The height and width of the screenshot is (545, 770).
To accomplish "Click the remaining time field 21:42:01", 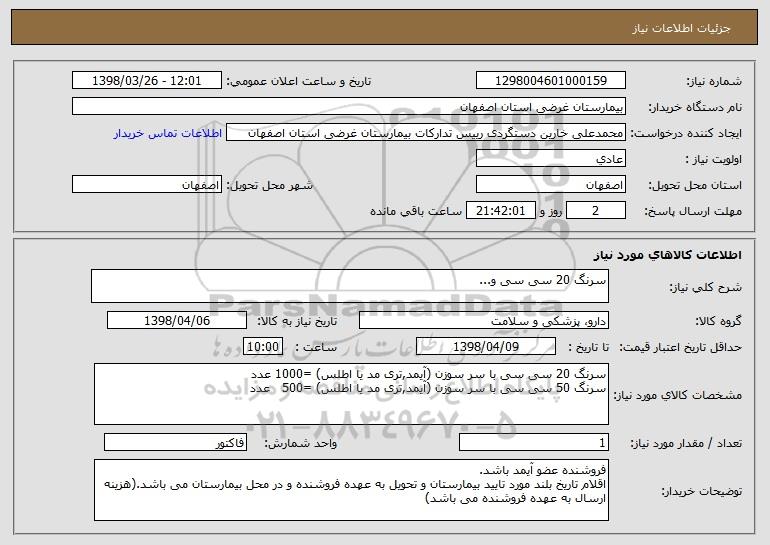I will 500,211.
